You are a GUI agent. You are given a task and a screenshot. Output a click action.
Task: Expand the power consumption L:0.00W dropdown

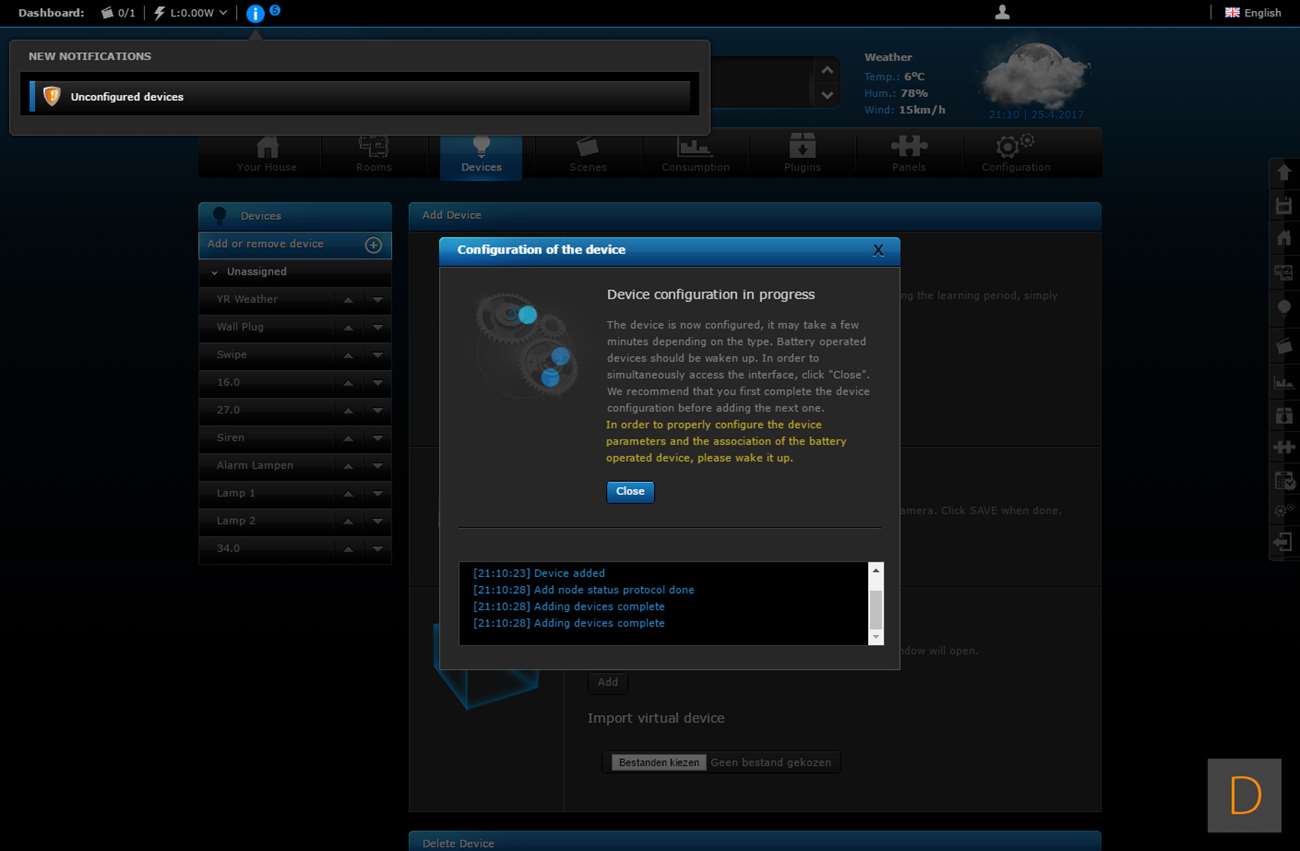coord(223,13)
